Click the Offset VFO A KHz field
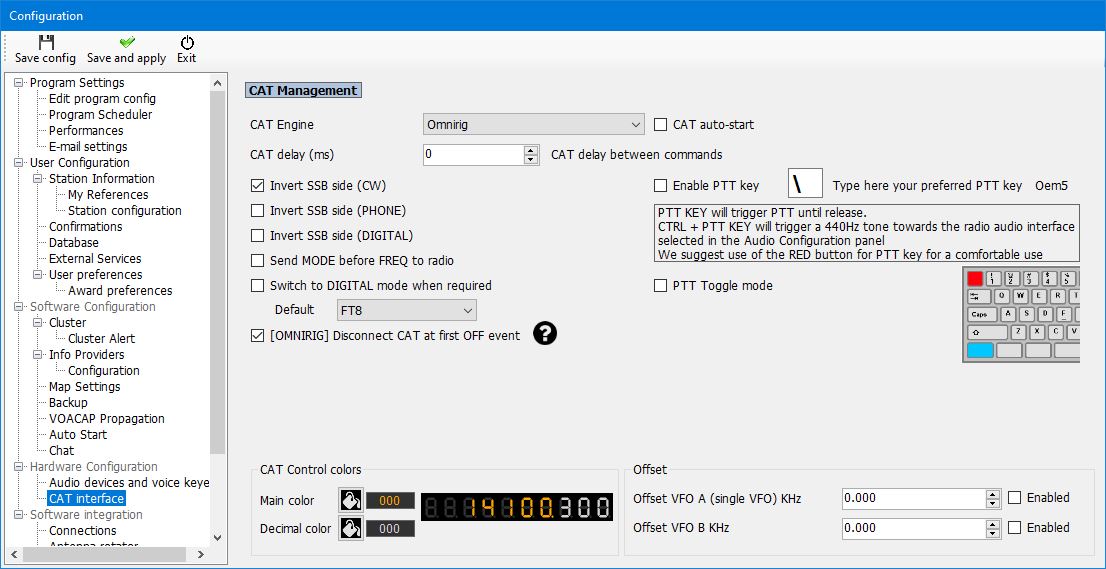 (914, 498)
